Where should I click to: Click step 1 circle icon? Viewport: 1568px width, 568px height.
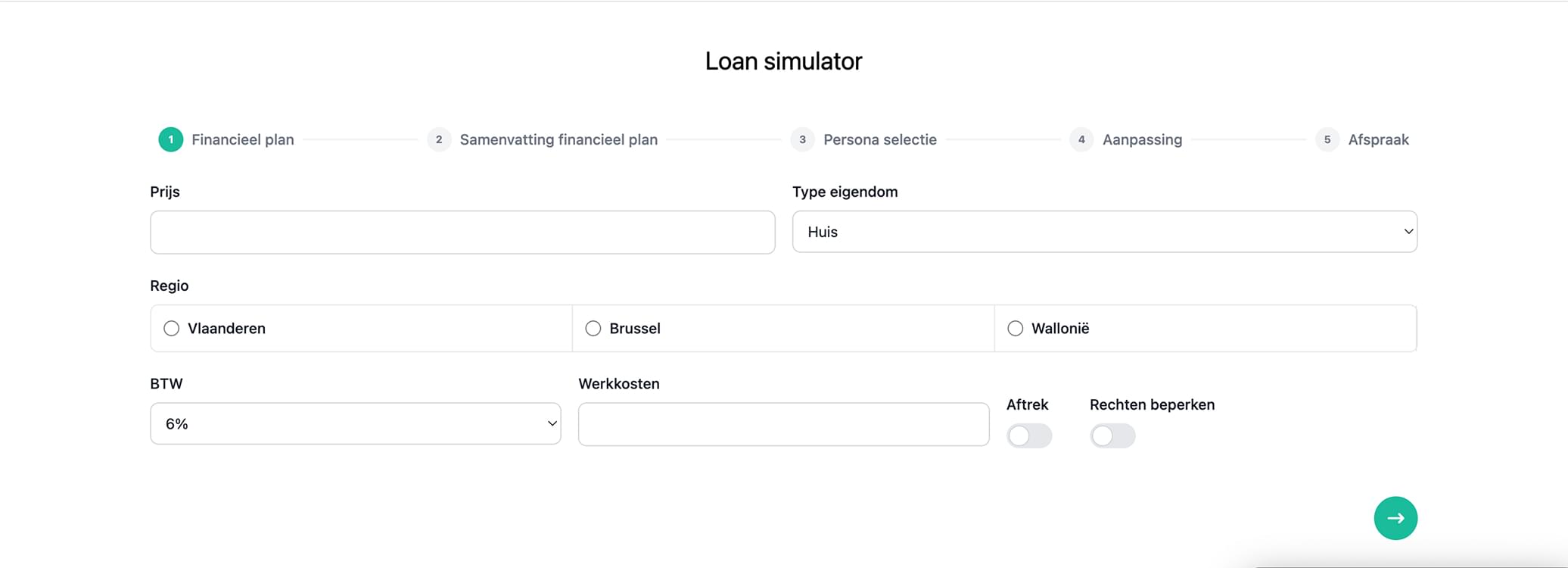point(171,139)
